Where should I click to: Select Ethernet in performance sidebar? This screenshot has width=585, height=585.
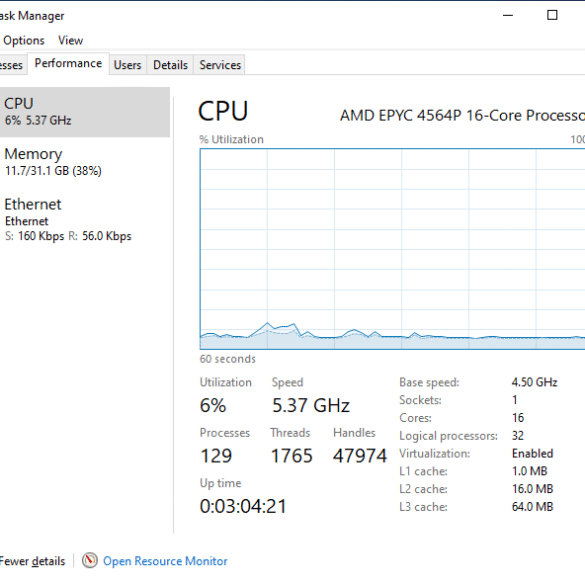coord(85,220)
